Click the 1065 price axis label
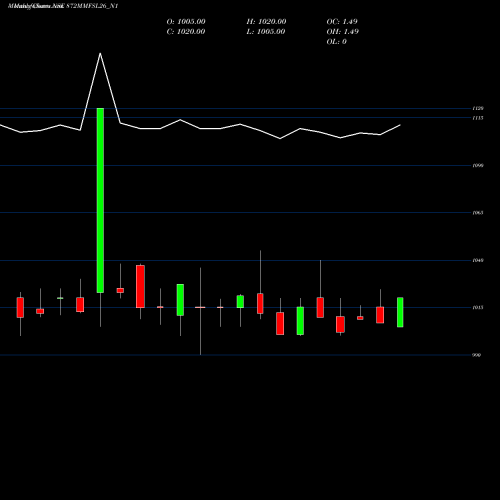Screen dimensions: 500x500 click(x=478, y=213)
